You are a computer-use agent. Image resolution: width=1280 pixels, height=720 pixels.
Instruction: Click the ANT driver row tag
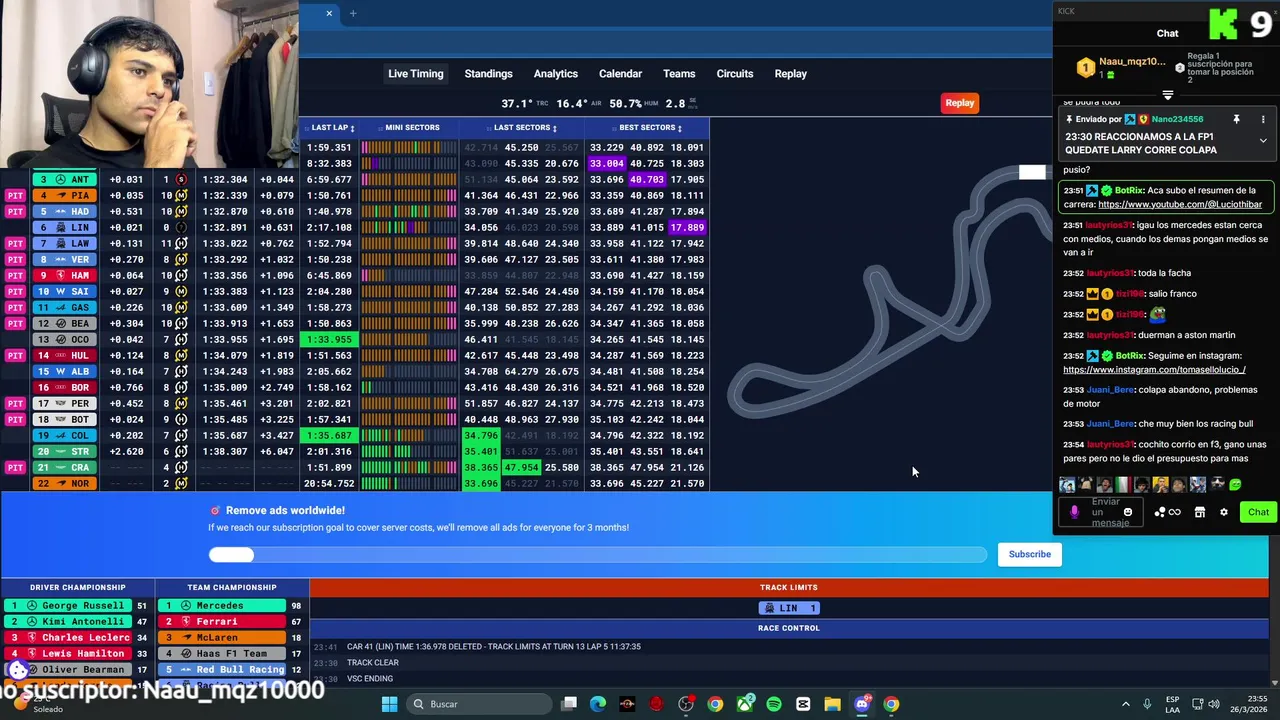point(65,179)
